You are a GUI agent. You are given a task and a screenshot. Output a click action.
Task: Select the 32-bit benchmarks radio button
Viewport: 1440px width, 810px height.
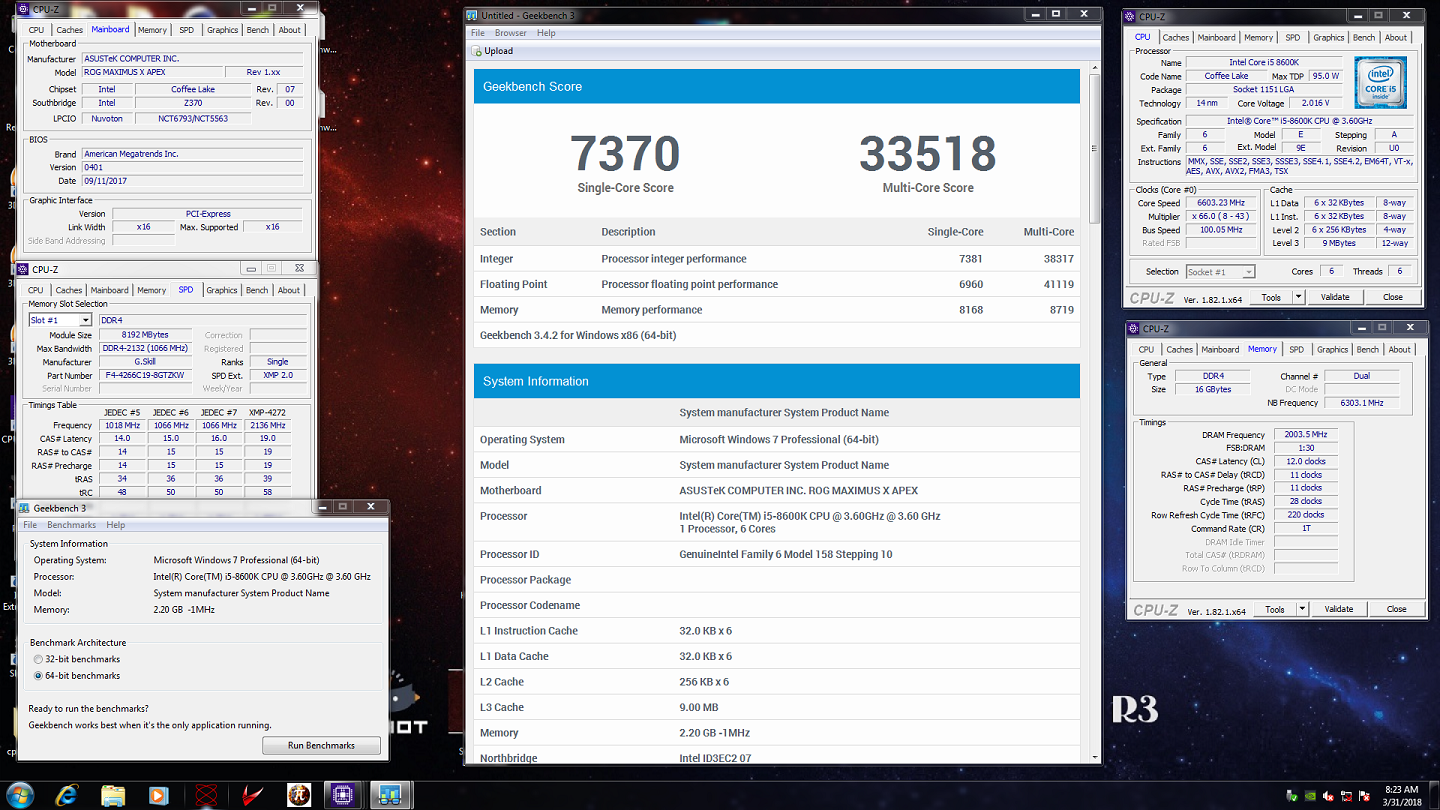(x=39, y=659)
